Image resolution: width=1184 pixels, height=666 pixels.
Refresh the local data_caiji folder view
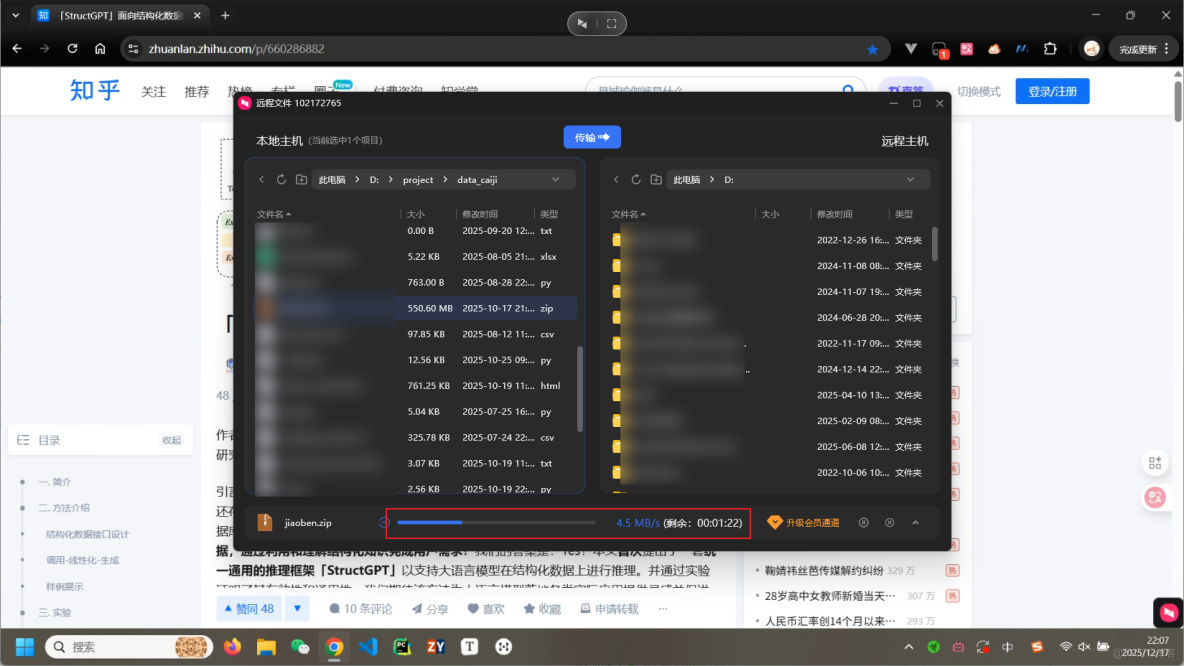pyautogui.click(x=281, y=179)
